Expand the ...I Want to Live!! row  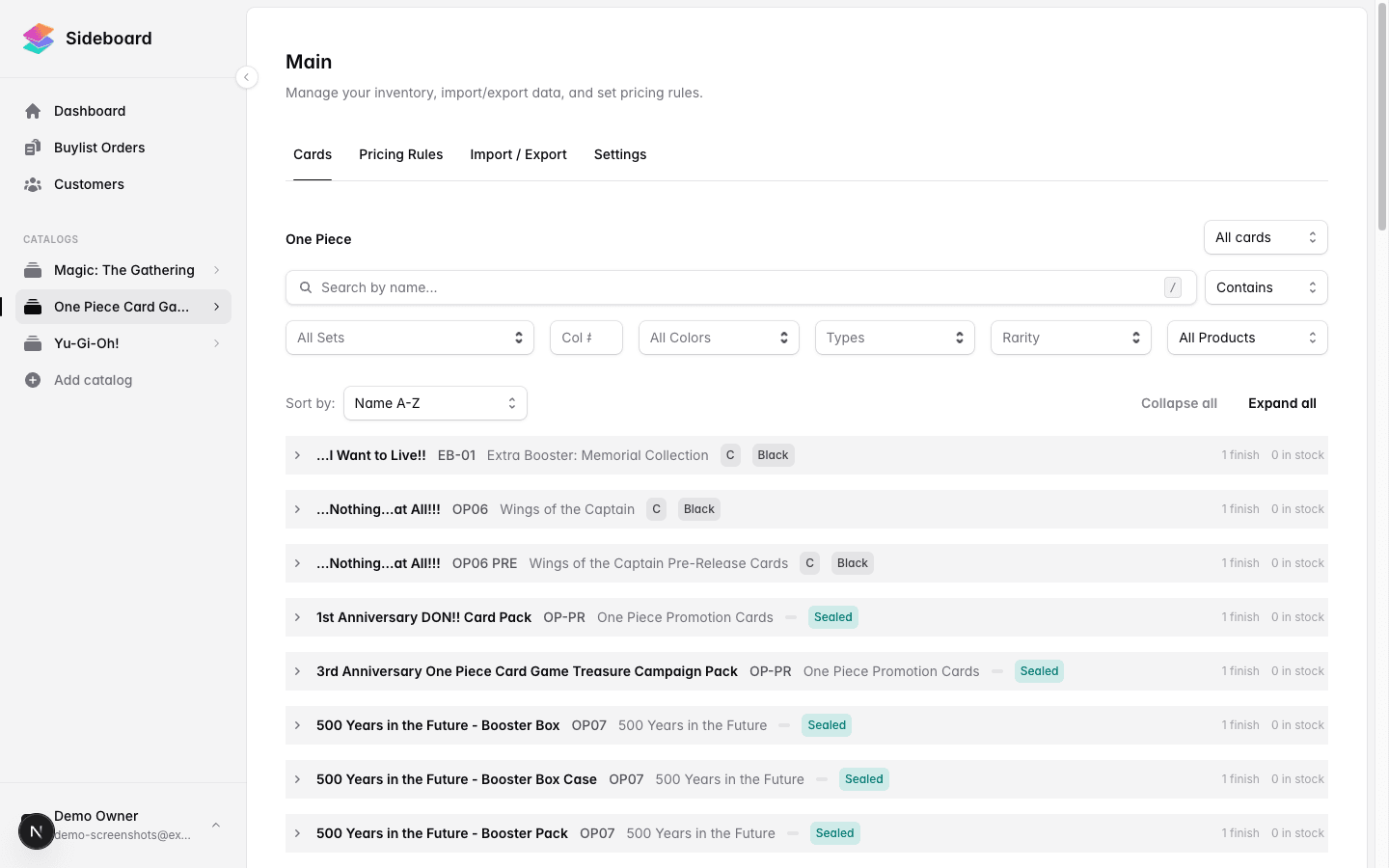tap(297, 455)
